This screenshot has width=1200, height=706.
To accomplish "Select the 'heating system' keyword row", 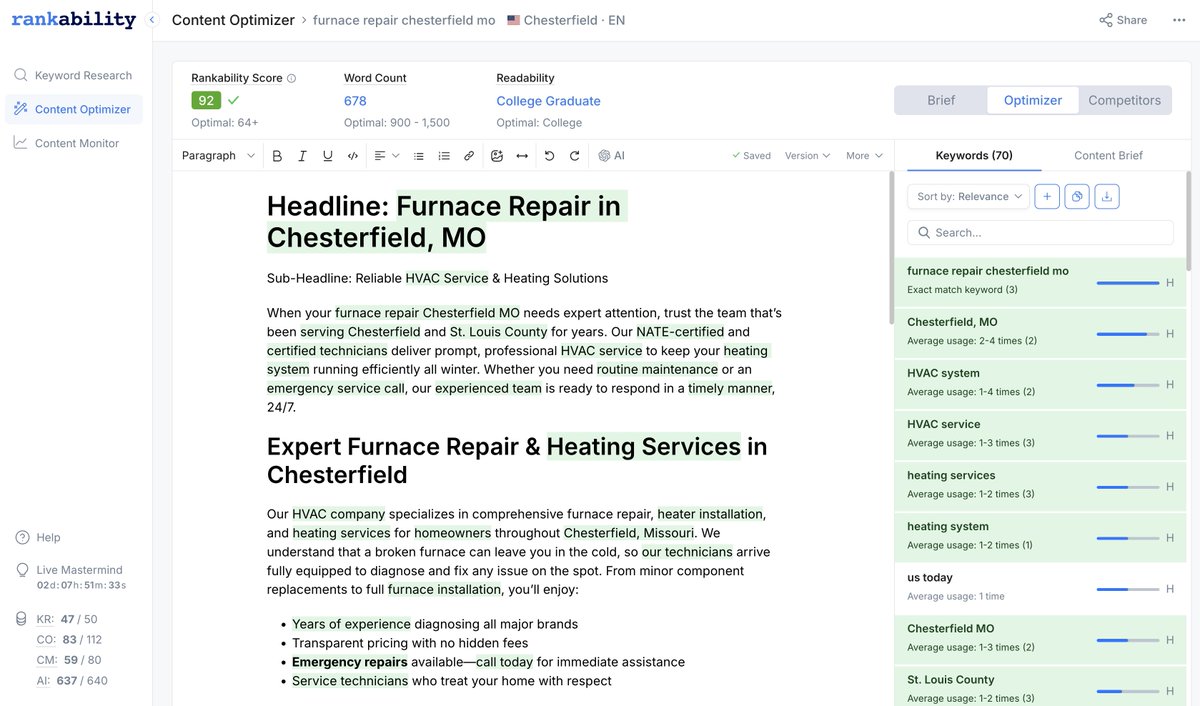I will point(1040,535).
